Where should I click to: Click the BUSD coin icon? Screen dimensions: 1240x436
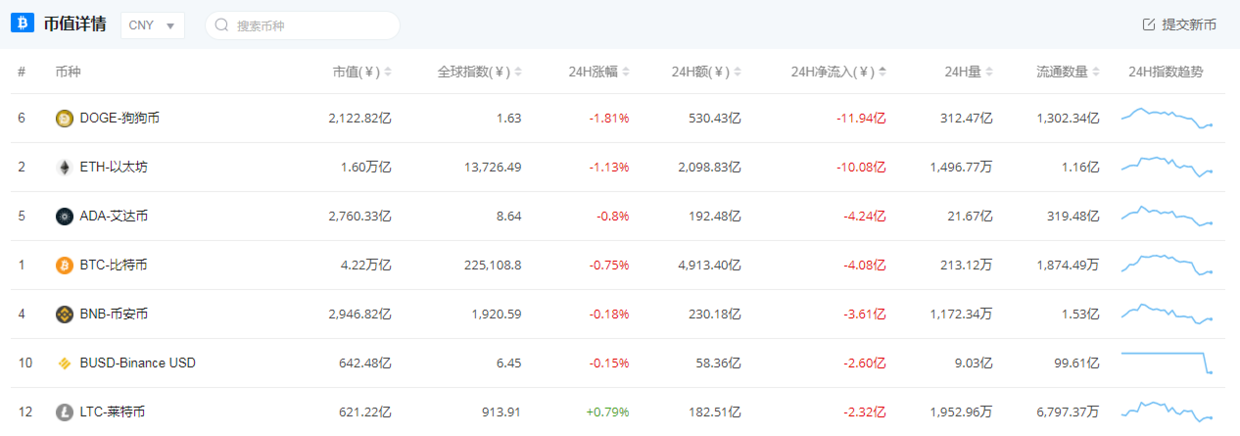(x=64, y=363)
